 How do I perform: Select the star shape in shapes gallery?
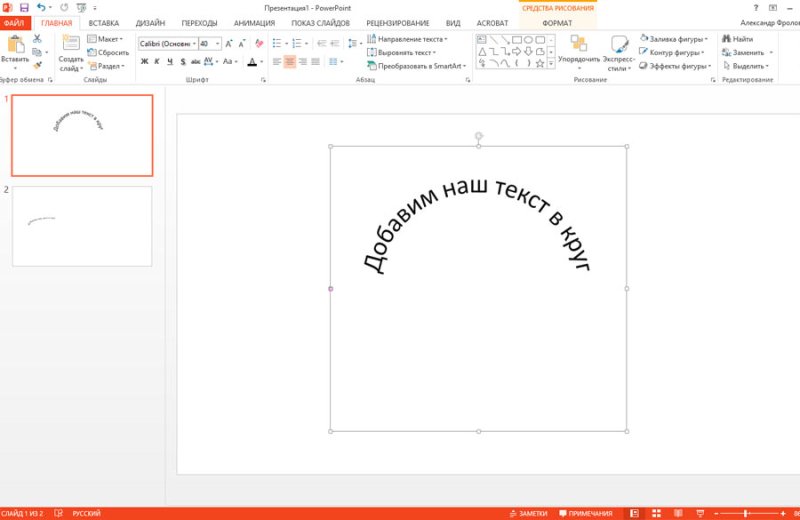(x=540, y=62)
